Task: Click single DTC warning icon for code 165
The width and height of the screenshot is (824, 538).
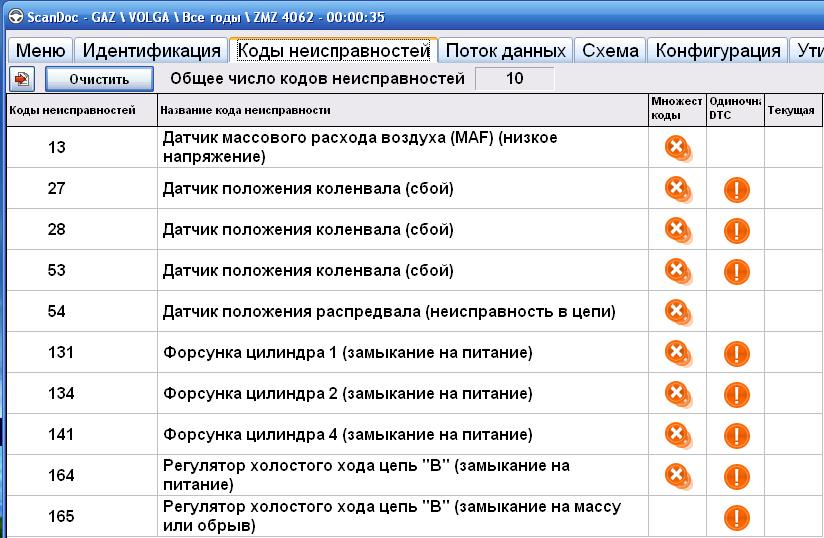Action: tap(736, 518)
